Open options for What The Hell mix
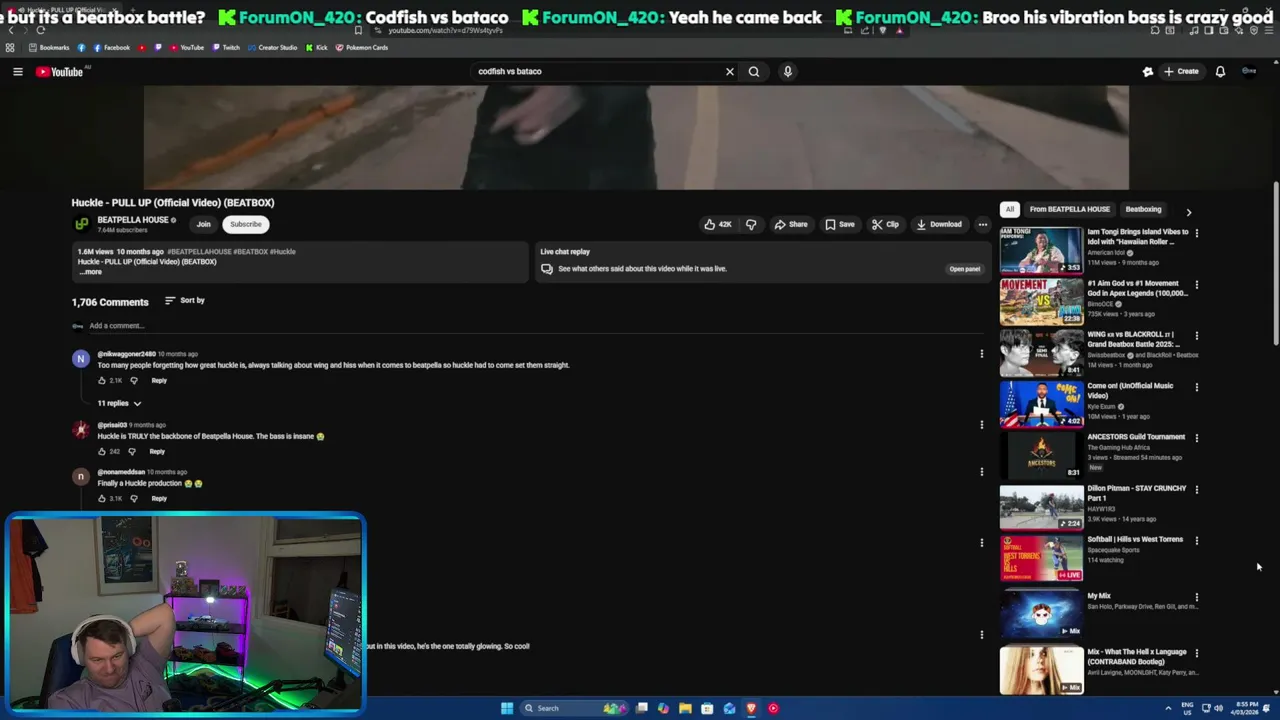This screenshot has height=720, width=1280. coord(1196,654)
